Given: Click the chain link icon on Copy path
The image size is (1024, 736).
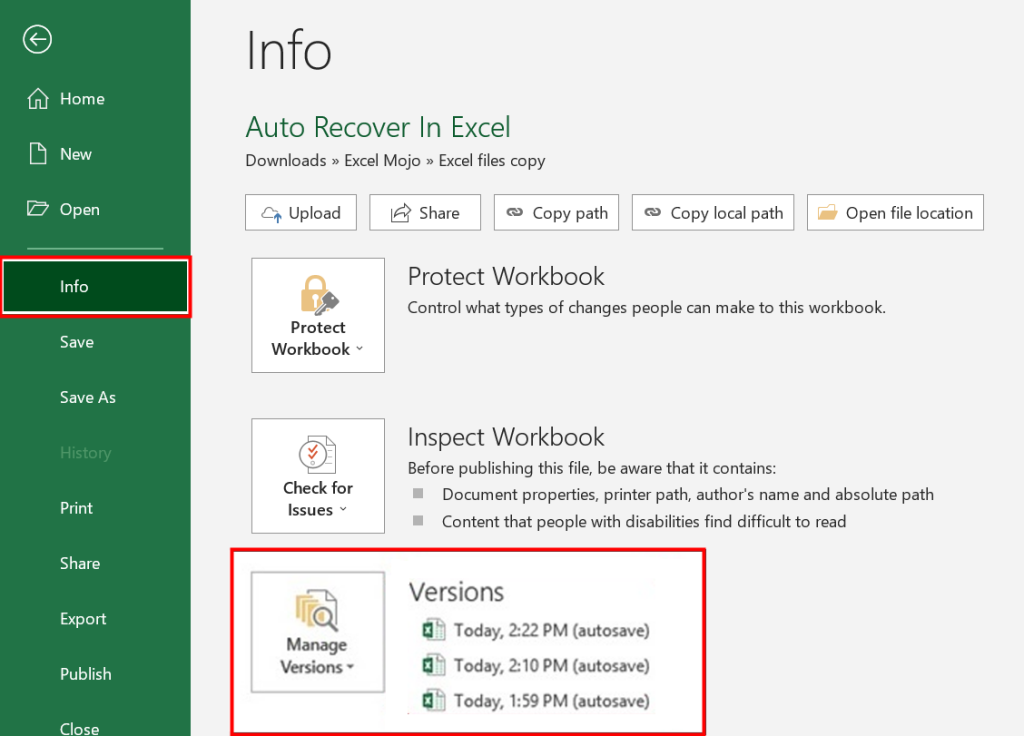Looking at the screenshot, I should (515, 212).
